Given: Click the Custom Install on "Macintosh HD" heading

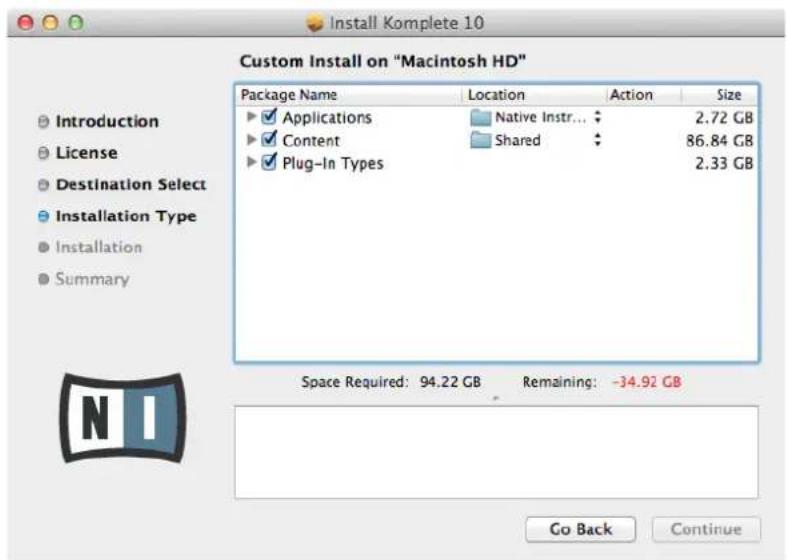Looking at the screenshot, I should click(x=382, y=61).
